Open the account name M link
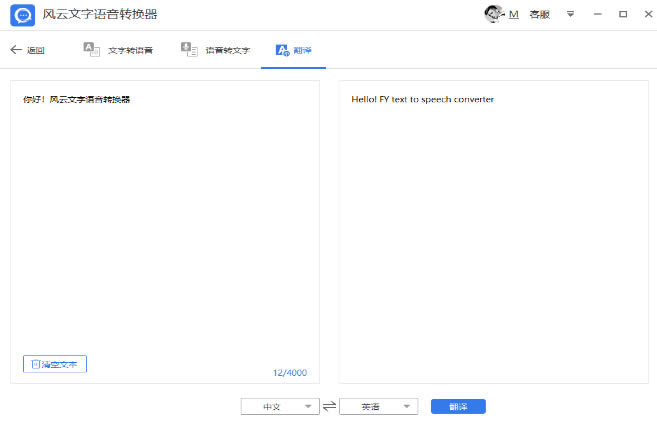This screenshot has width=657, height=427. tap(514, 15)
